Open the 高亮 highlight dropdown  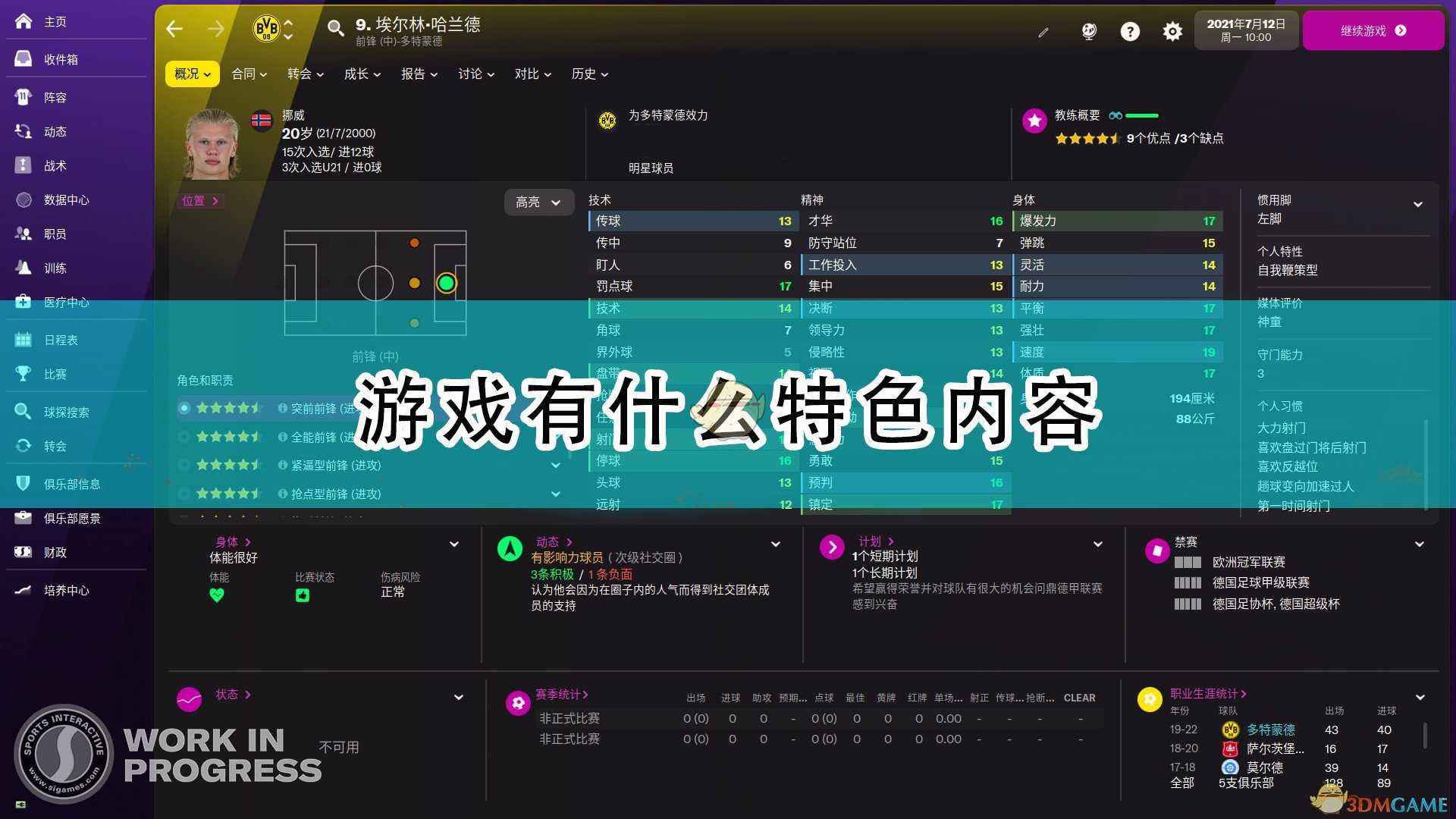tap(538, 202)
